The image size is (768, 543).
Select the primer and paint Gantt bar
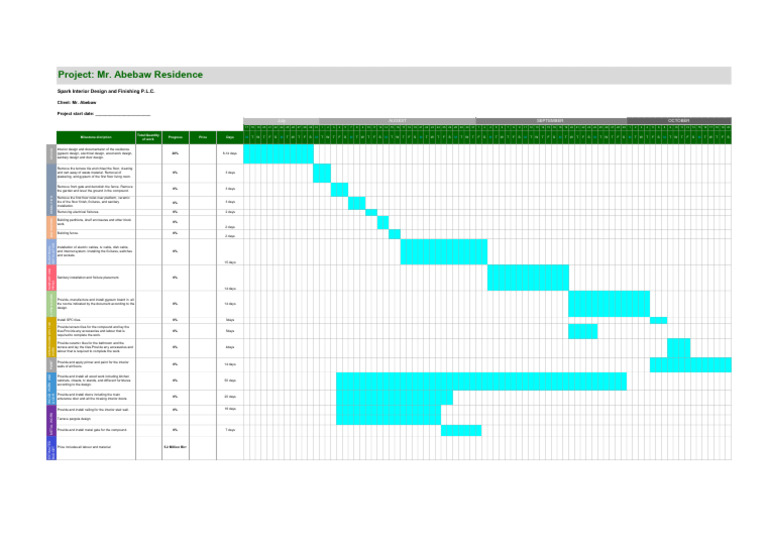[691, 365]
